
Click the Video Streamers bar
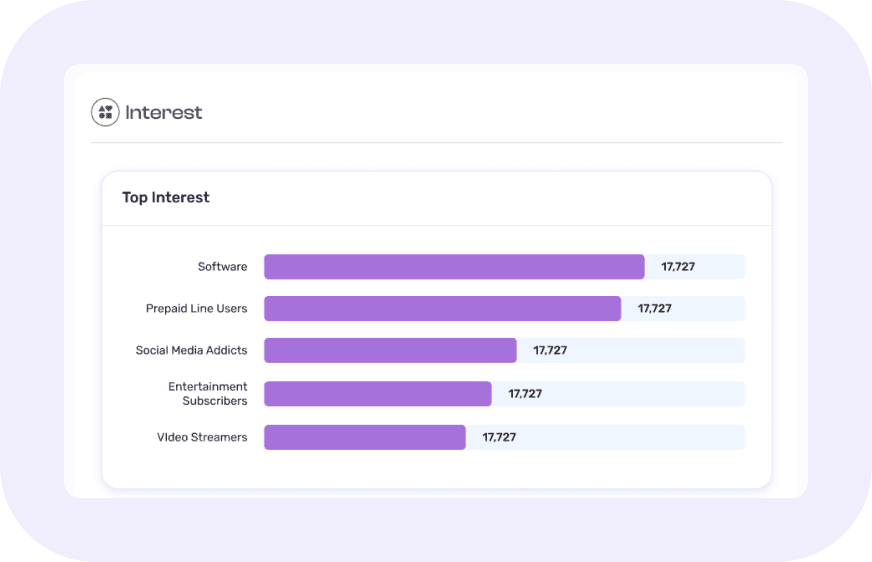[365, 437]
